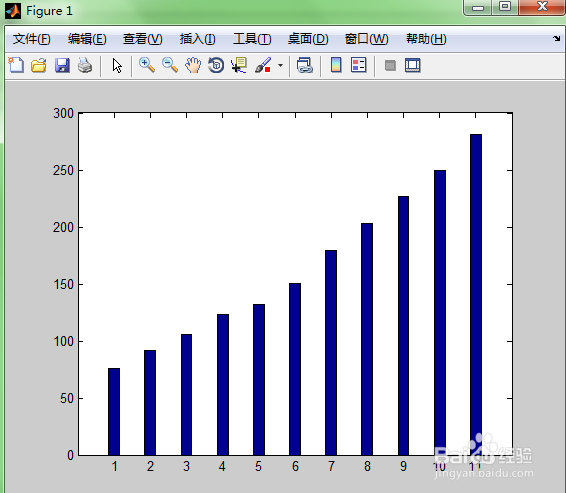Viewport: 566px width, 493px height.
Task: Open the 插入(I) menu
Action: (x=197, y=39)
